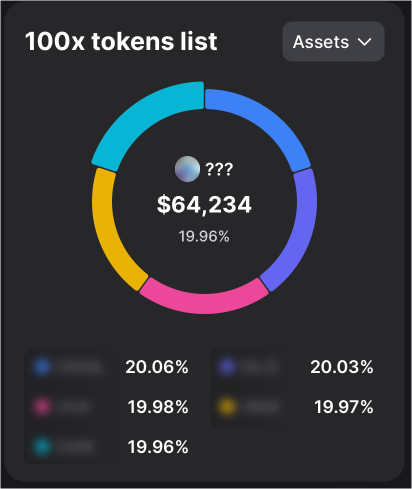The height and width of the screenshot is (489, 412).
Task: Open the Assets dropdown
Action: click(333, 42)
